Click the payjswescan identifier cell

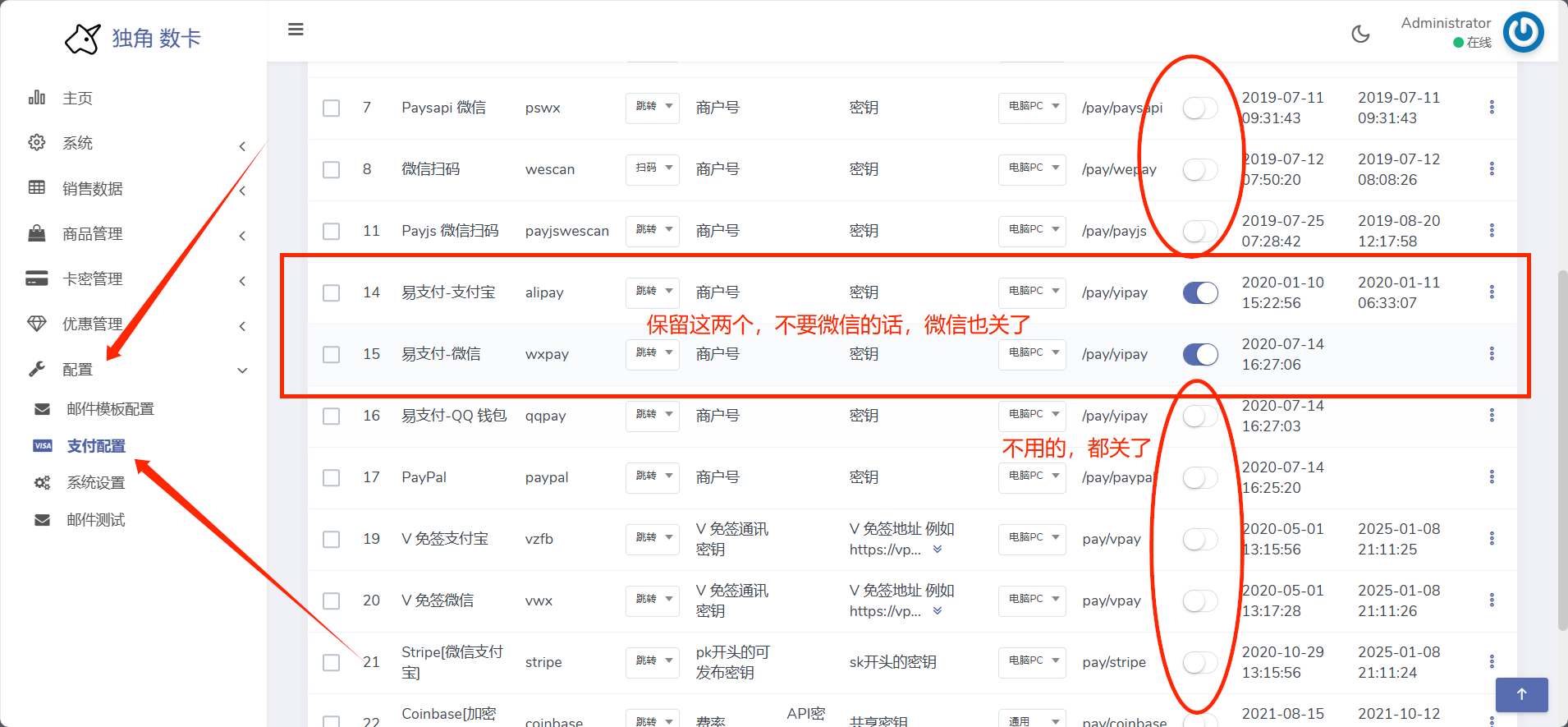(x=567, y=232)
